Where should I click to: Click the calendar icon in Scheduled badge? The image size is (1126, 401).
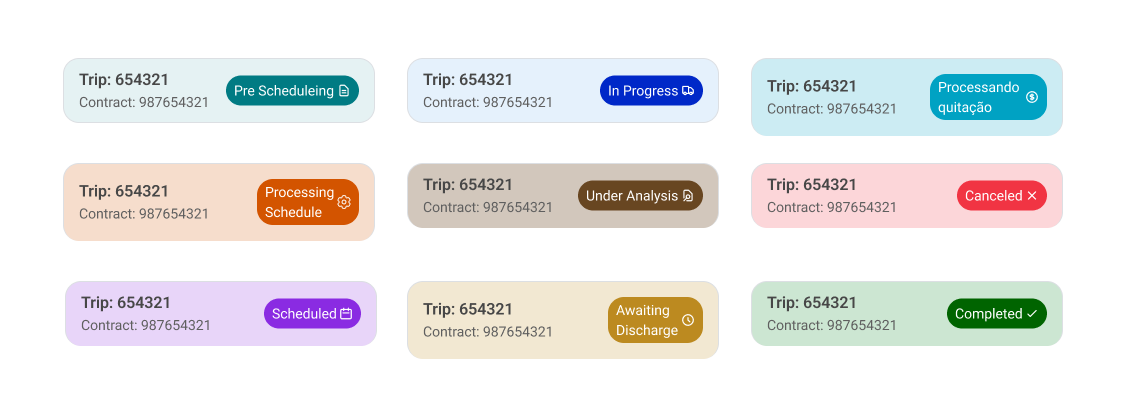(346, 314)
